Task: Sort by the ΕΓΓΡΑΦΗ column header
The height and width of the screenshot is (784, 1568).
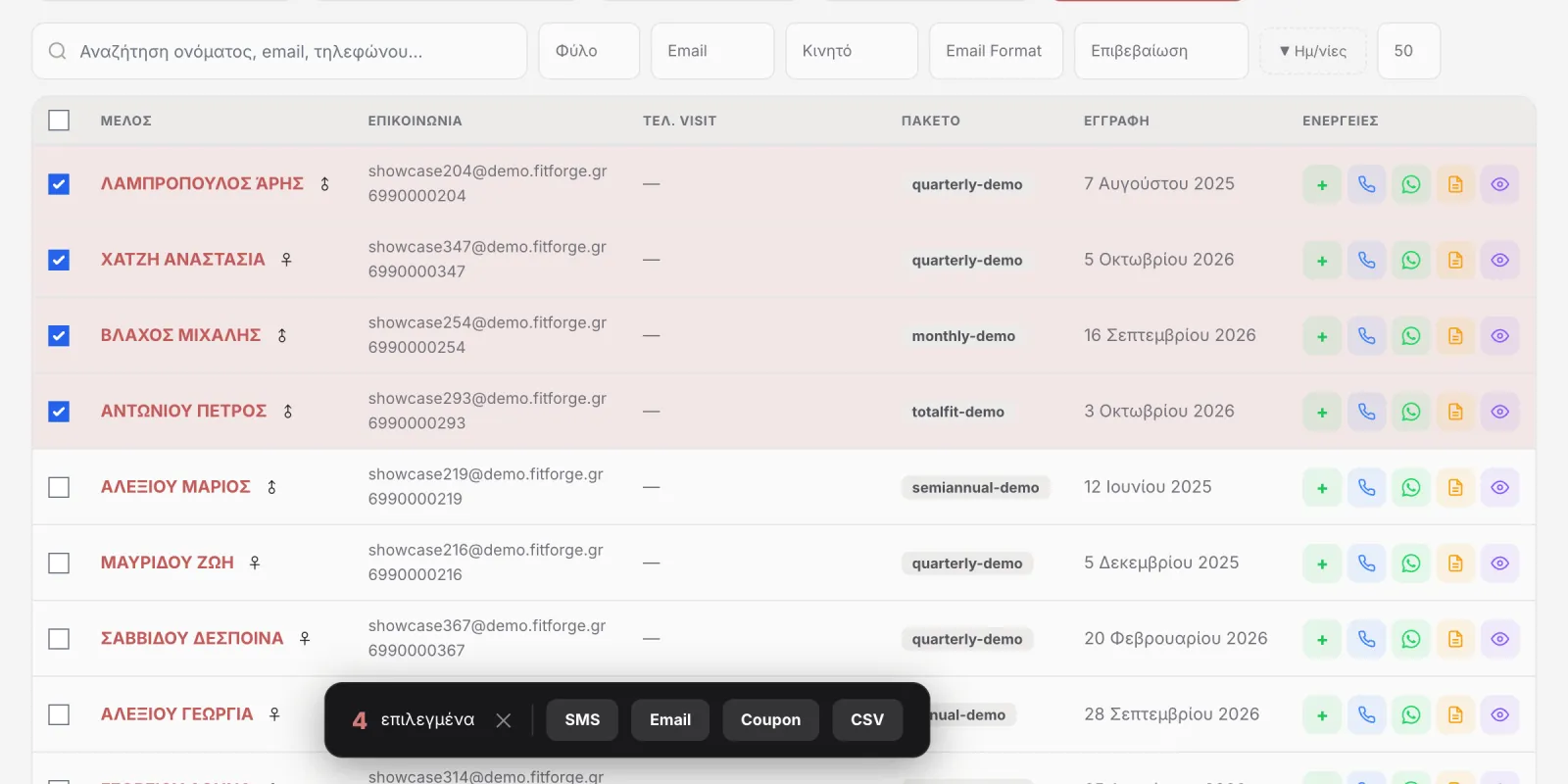Action: (1116, 121)
